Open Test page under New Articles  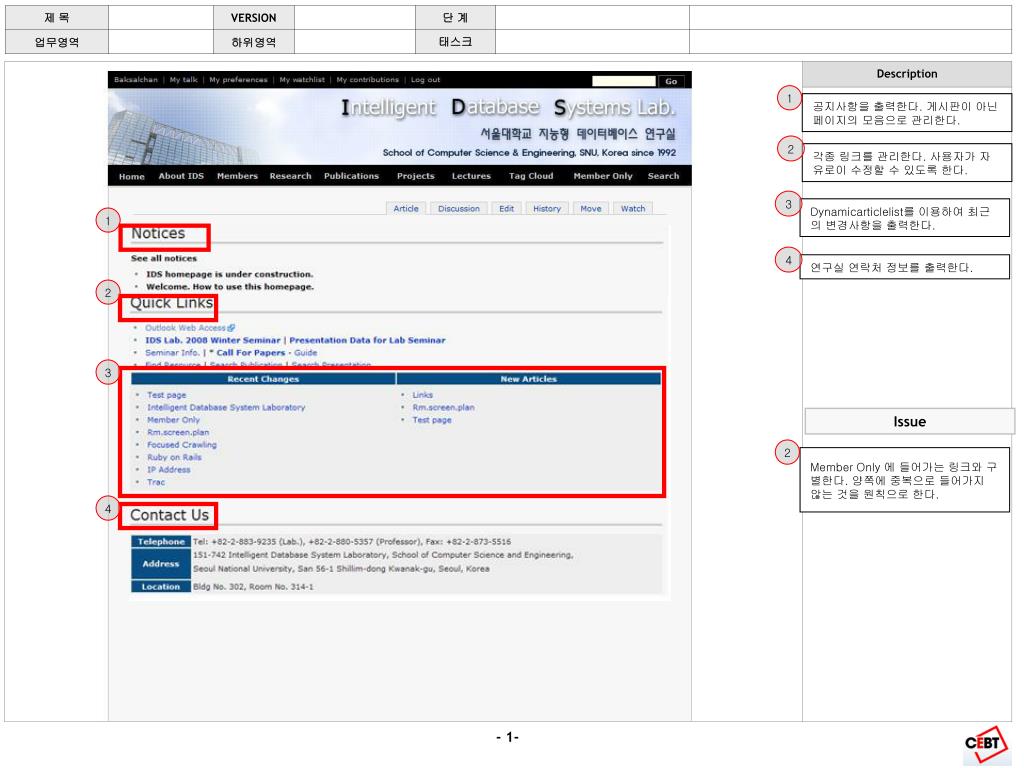432,420
